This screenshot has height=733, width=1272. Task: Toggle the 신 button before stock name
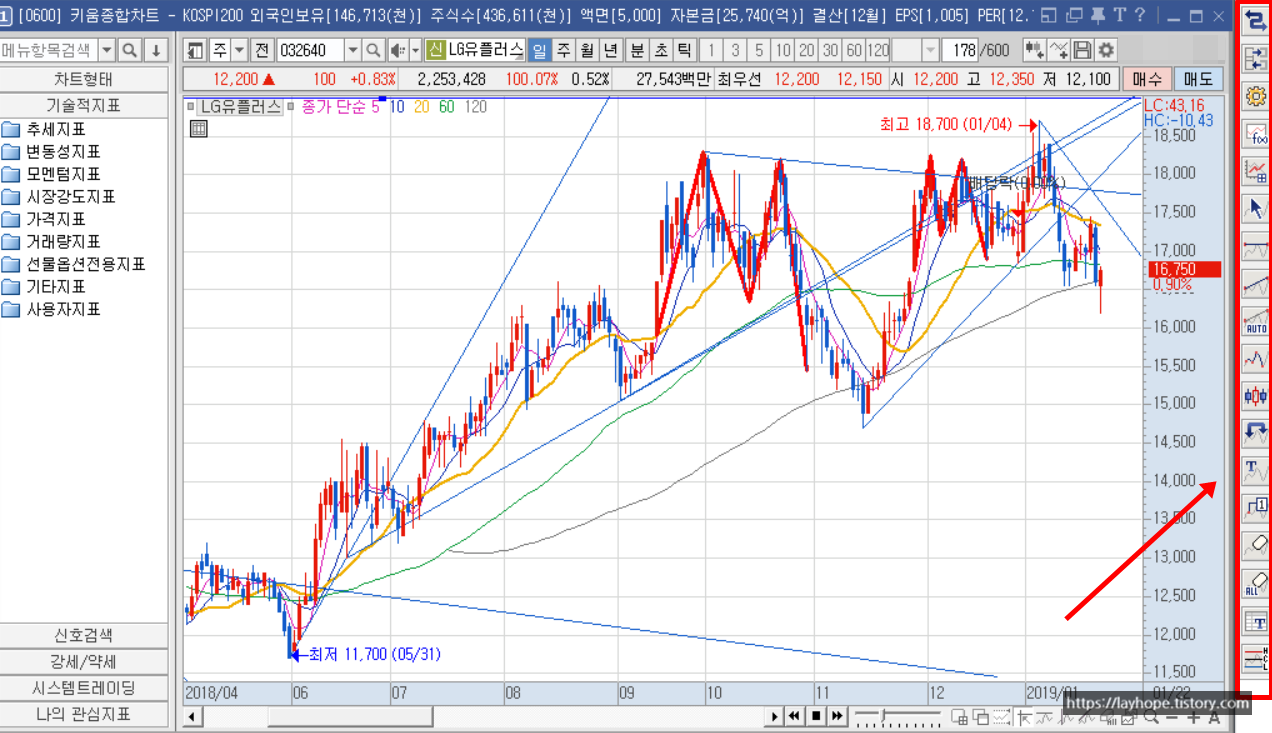click(435, 50)
